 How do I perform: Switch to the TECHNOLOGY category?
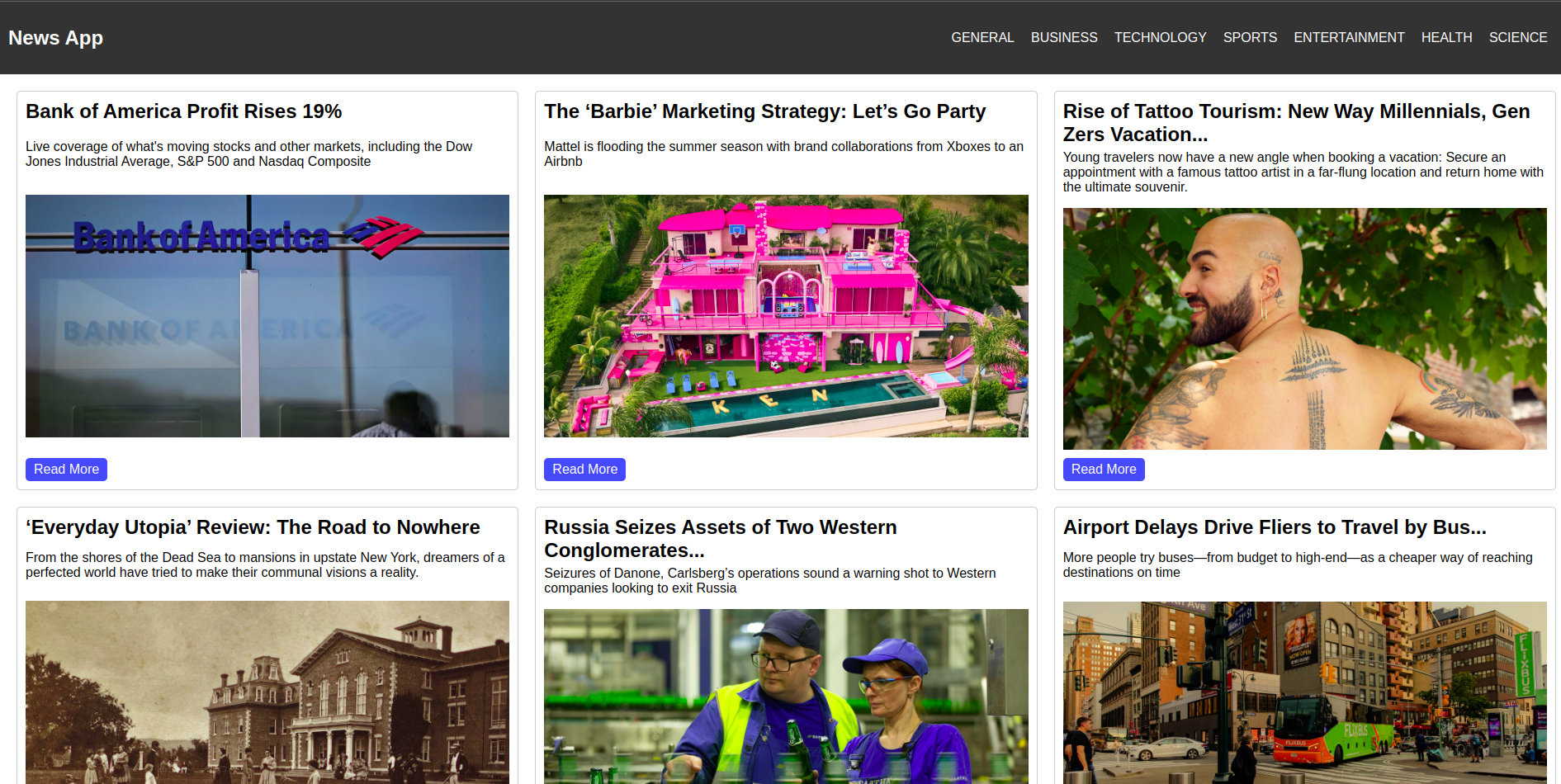[x=1160, y=37]
